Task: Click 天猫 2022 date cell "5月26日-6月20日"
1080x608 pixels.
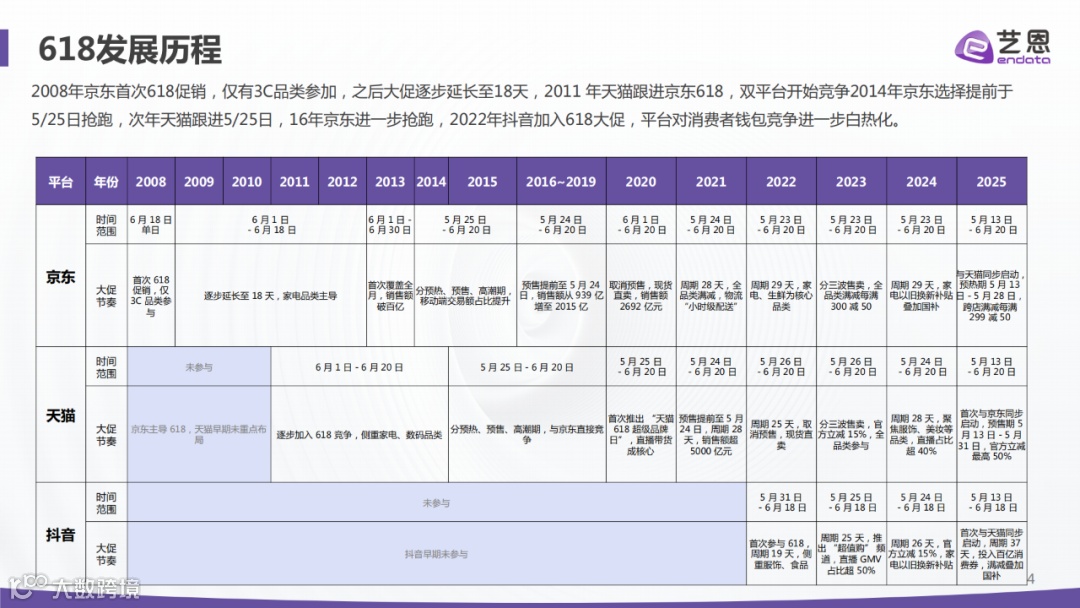Action: tap(781, 366)
